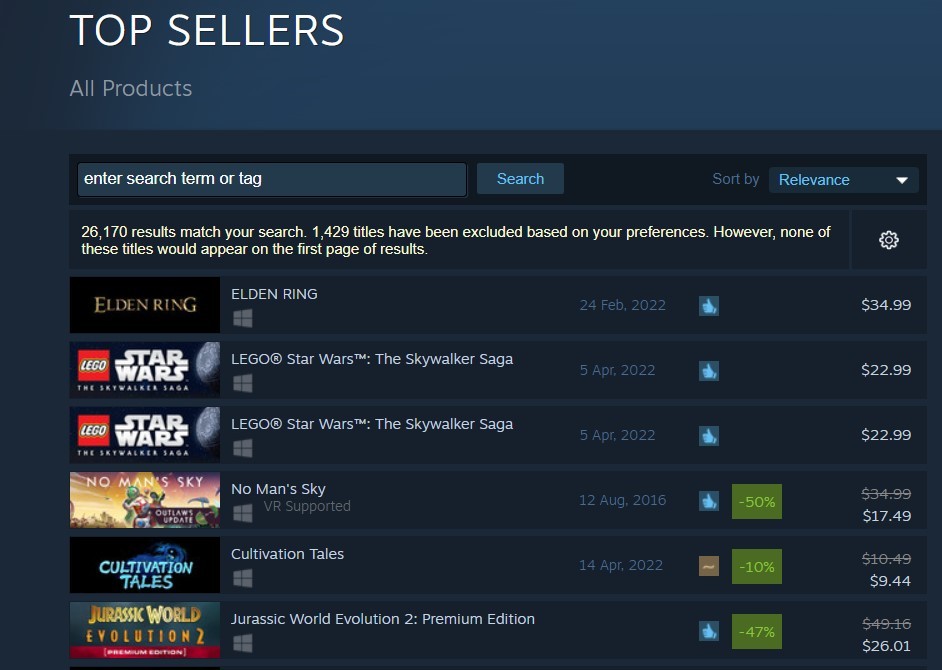Select the Jurassic World Evolution 2 thumbnail
The width and height of the screenshot is (942, 670).
[145, 631]
